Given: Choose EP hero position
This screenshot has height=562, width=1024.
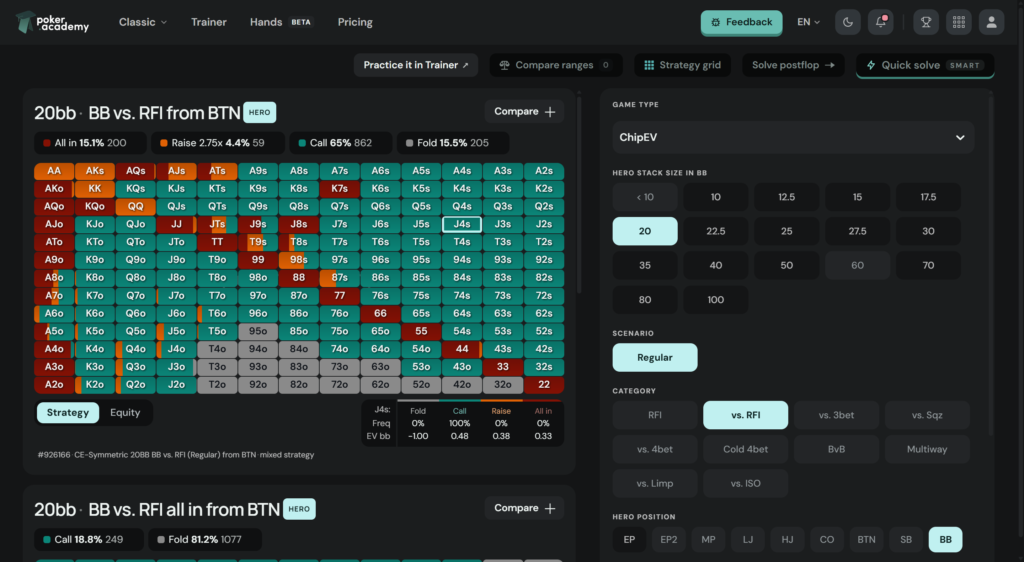Looking at the screenshot, I should pos(629,540).
